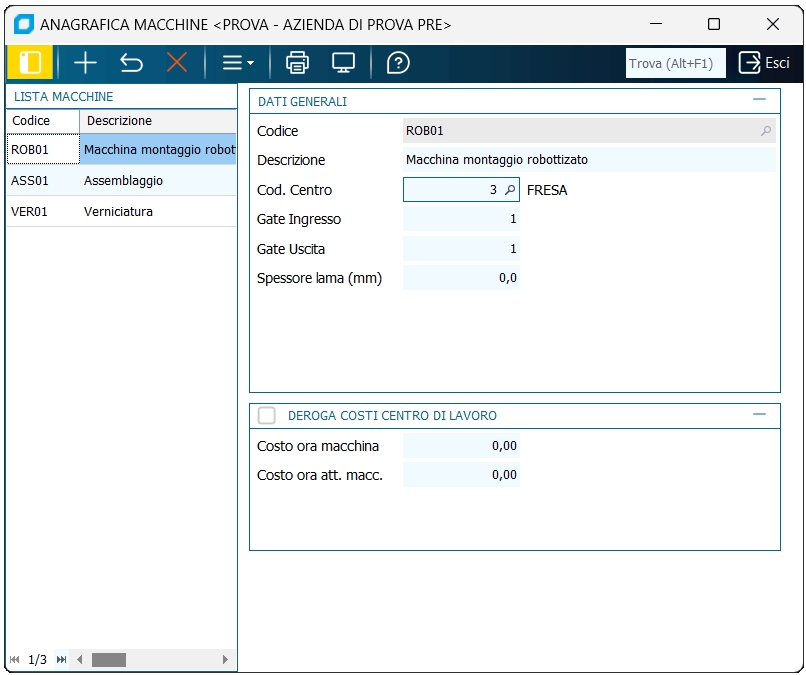The height and width of the screenshot is (675, 806).
Task: Enable Deroga Costi Centro di Lavoro checkbox
Action: click(x=267, y=415)
